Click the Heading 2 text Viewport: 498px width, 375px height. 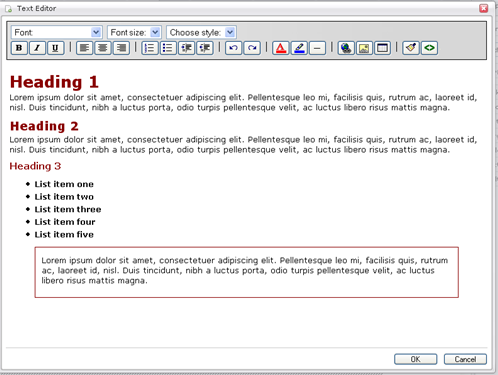coord(44,126)
